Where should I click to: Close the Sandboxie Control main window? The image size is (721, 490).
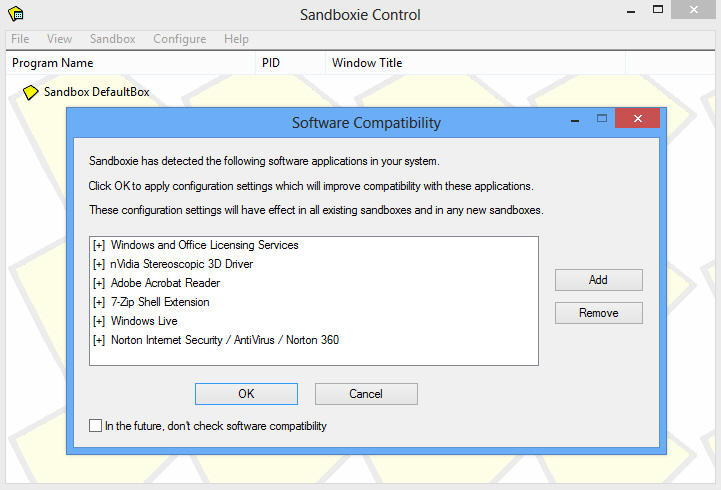coord(693,10)
